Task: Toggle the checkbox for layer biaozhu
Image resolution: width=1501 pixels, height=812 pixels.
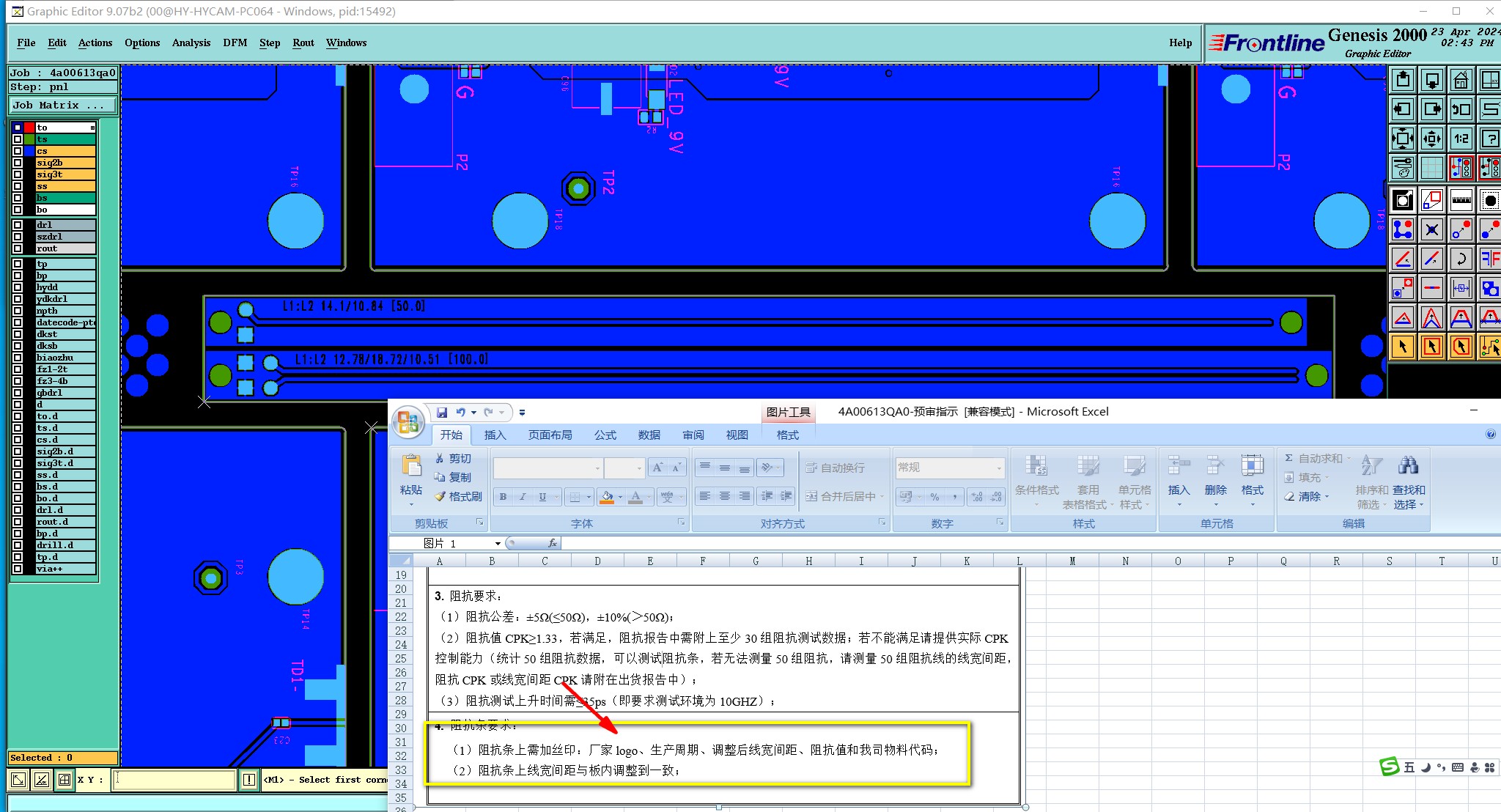Action: (x=18, y=358)
